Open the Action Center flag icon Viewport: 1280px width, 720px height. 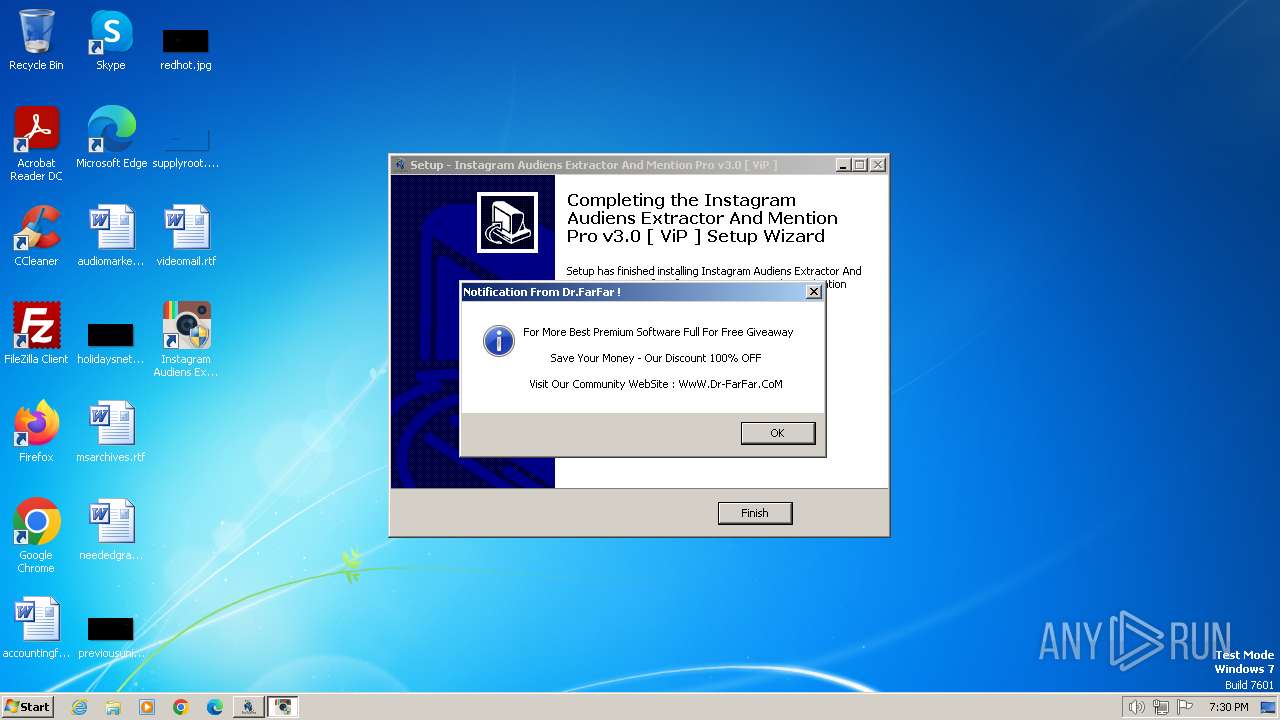[1184, 707]
